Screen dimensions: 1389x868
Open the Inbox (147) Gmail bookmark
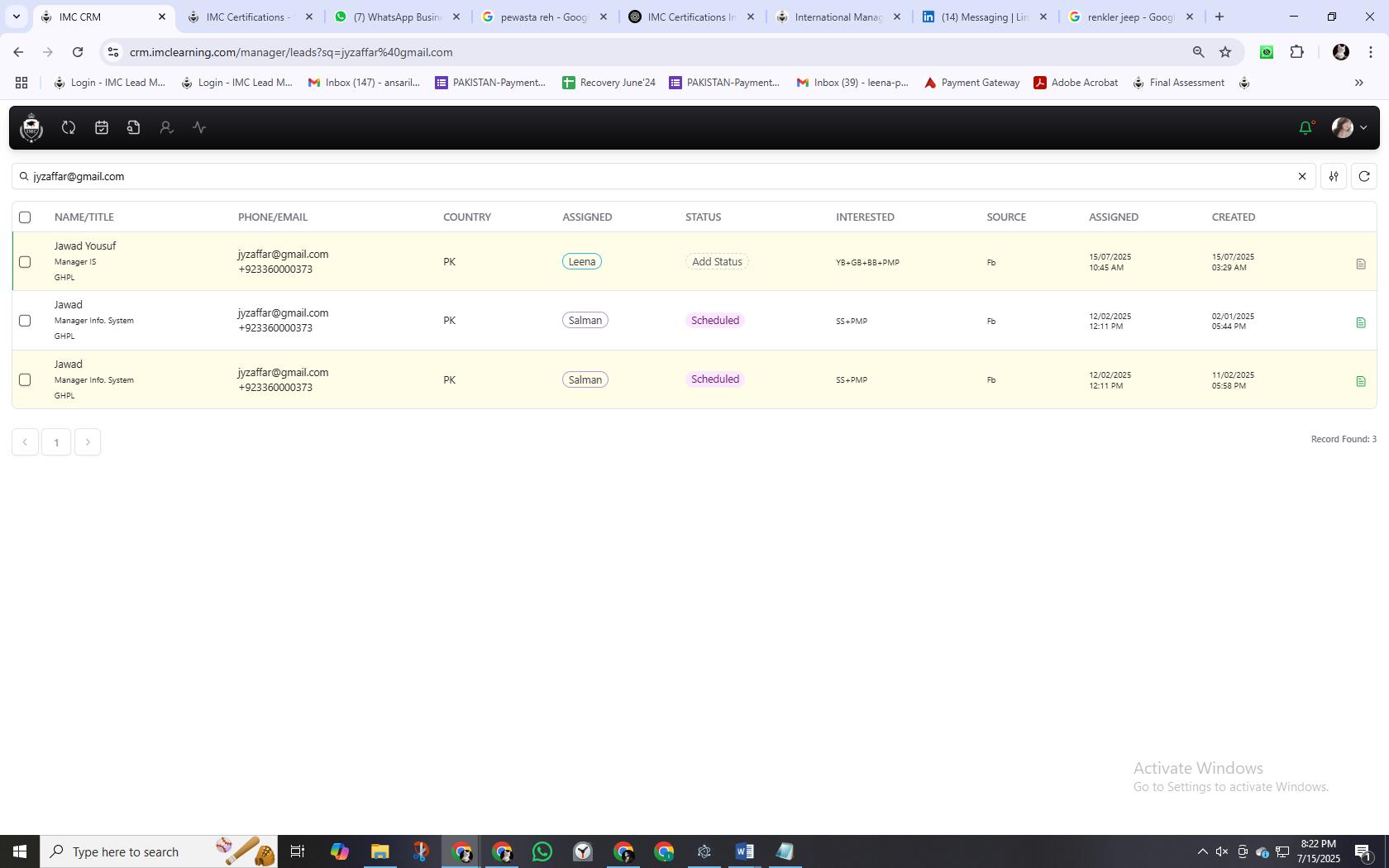pos(364,83)
